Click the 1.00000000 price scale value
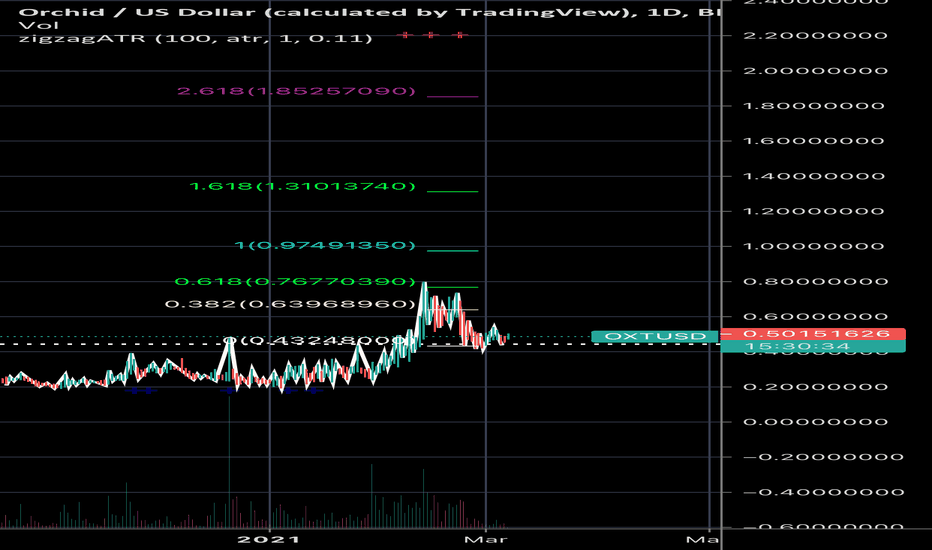Viewport: 932px width, 550px height. [x=816, y=246]
